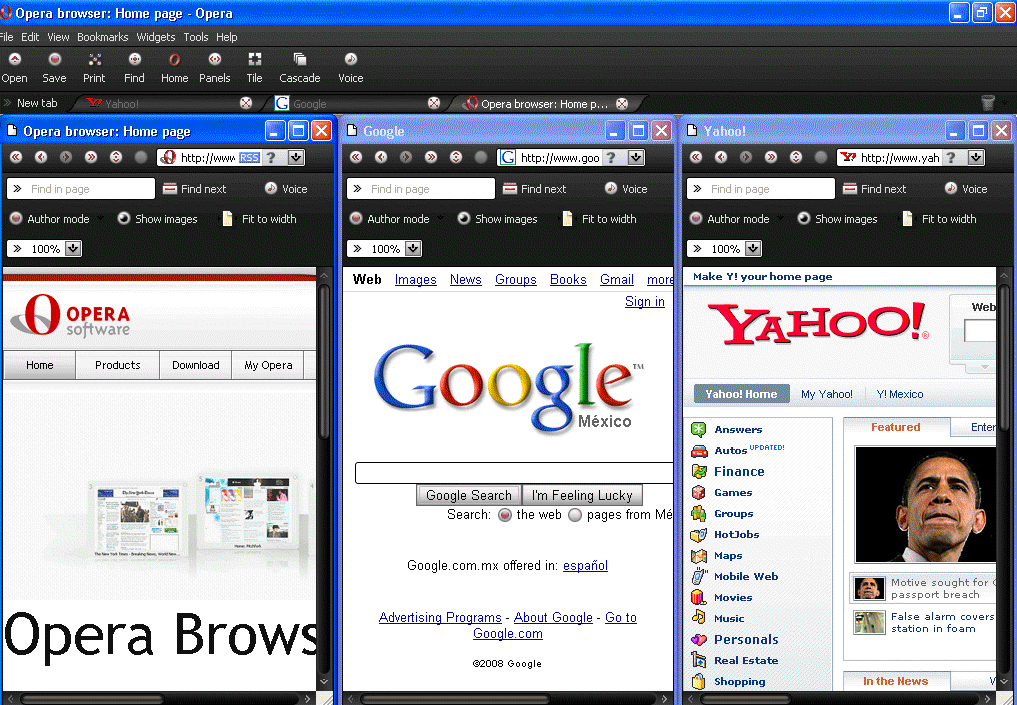Click the Tile icon to tile windows
The image size is (1017, 705).
[x=254, y=67]
